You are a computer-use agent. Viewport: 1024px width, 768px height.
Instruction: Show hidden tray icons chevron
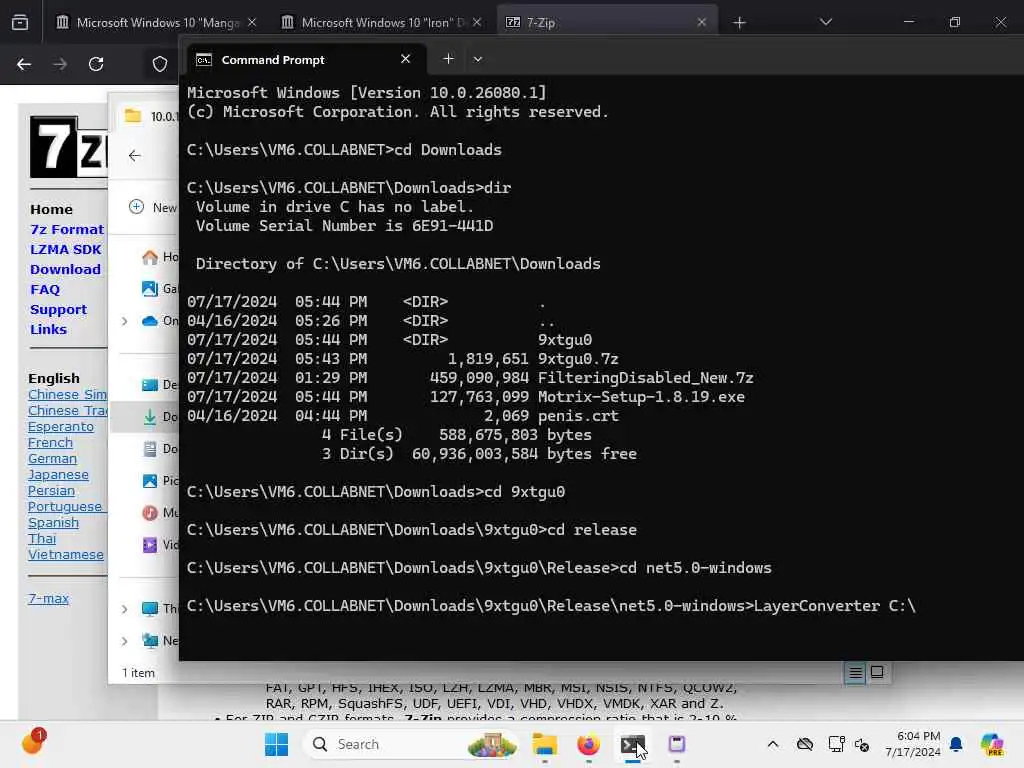(x=773, y=744)
